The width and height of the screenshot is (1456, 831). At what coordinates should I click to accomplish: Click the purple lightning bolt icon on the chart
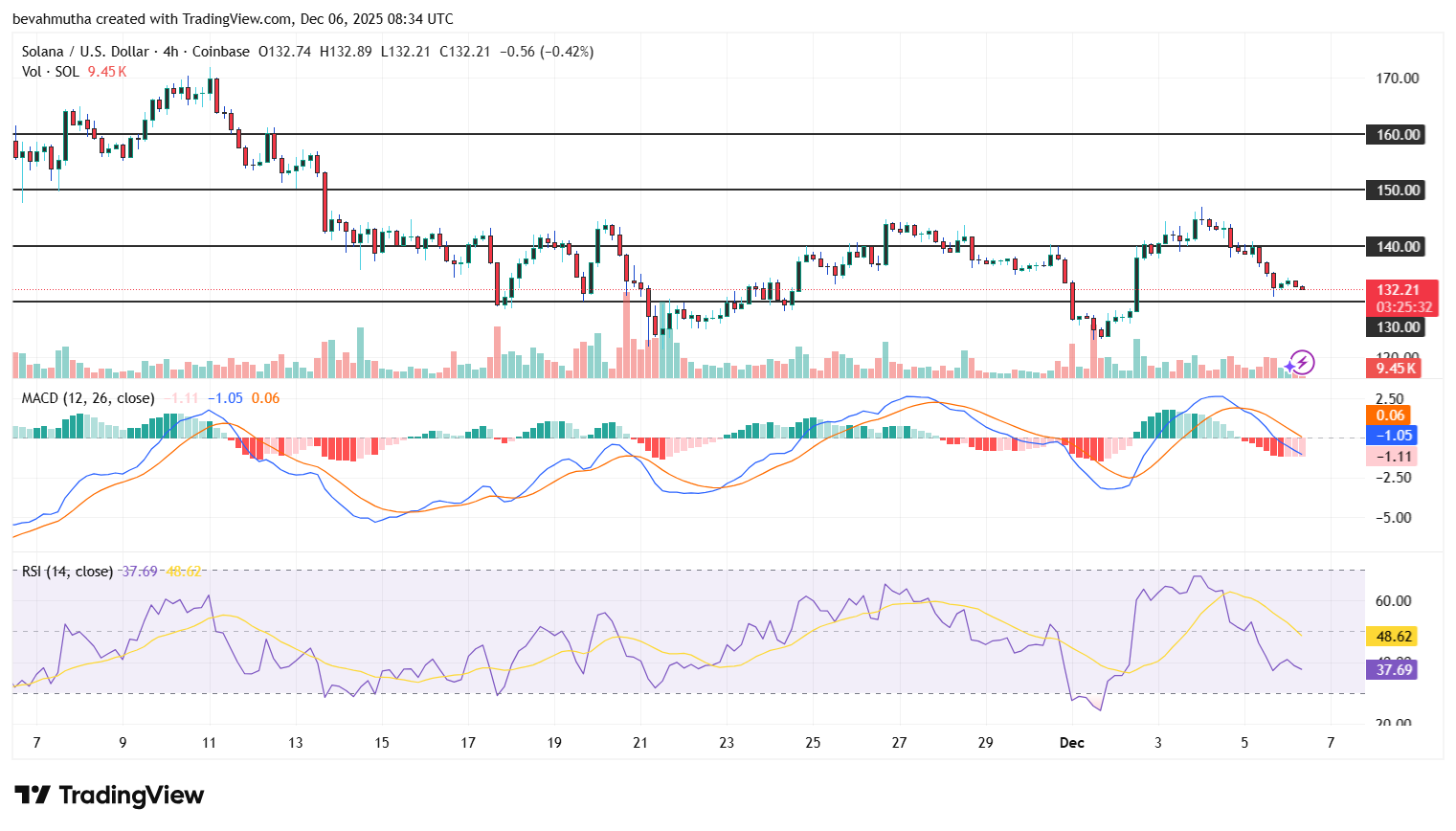click(1301, 364)
